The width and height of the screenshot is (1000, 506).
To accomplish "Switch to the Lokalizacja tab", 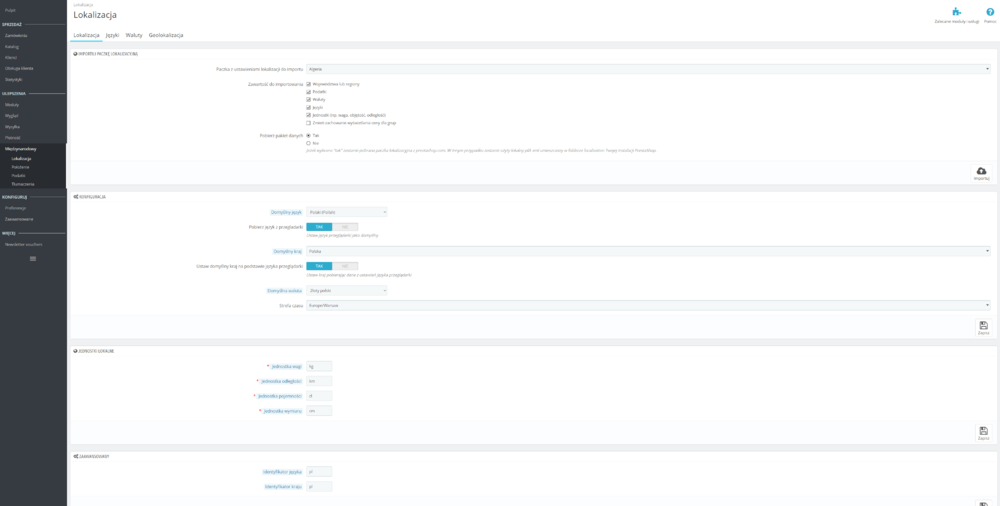I will [86, 35].
